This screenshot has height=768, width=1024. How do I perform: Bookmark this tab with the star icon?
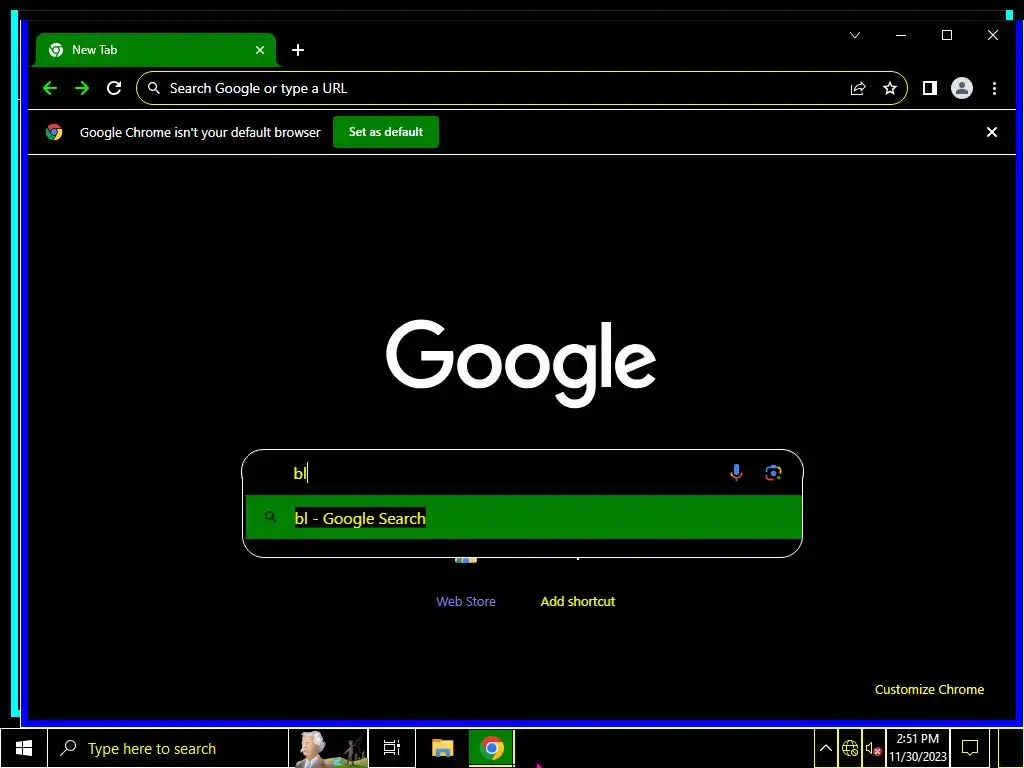[889, 88]
